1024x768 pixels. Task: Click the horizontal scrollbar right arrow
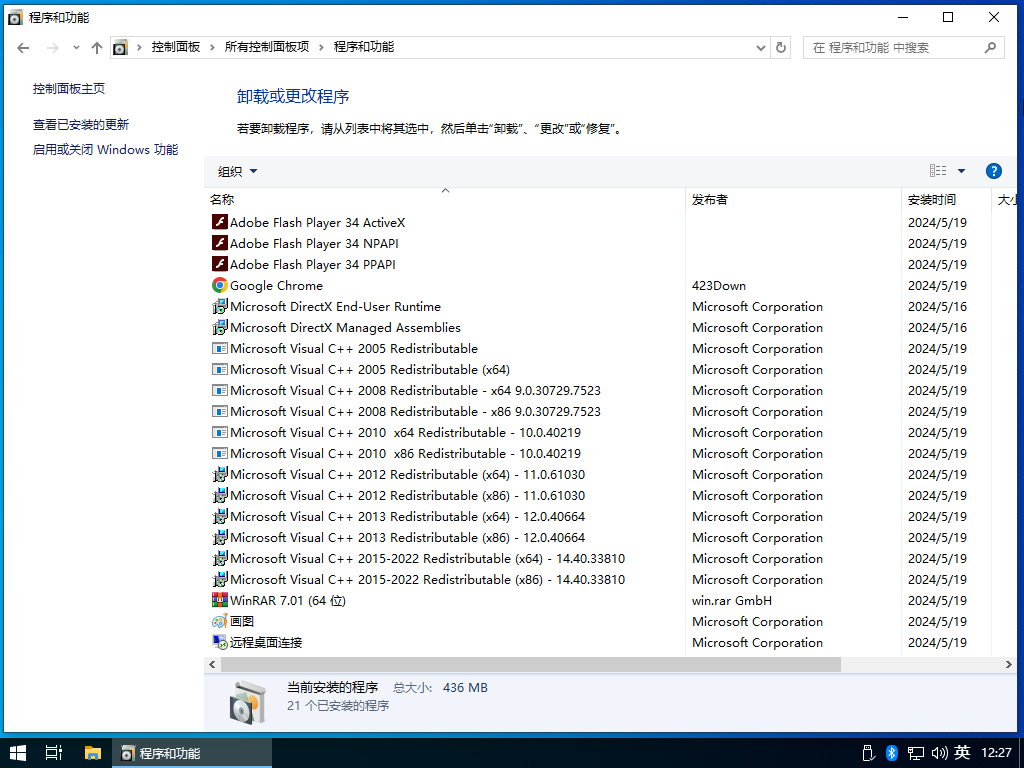pyautogui.click(x=1009, y=664)
